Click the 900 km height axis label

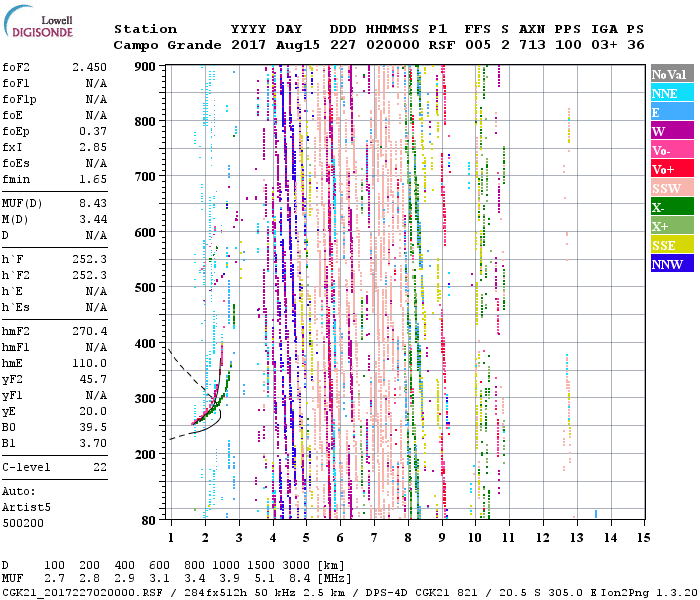(148, 67)
